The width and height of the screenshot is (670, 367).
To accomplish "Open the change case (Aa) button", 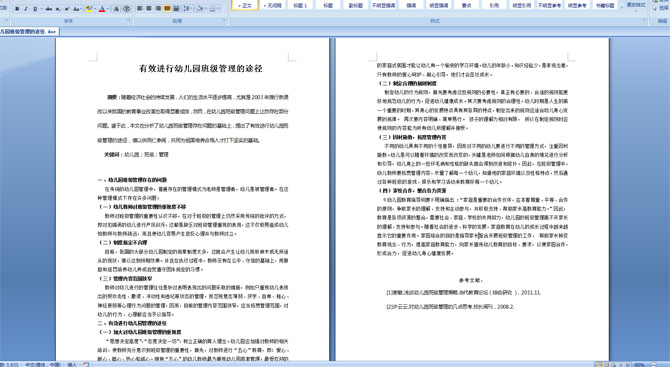I will (77, 9).
